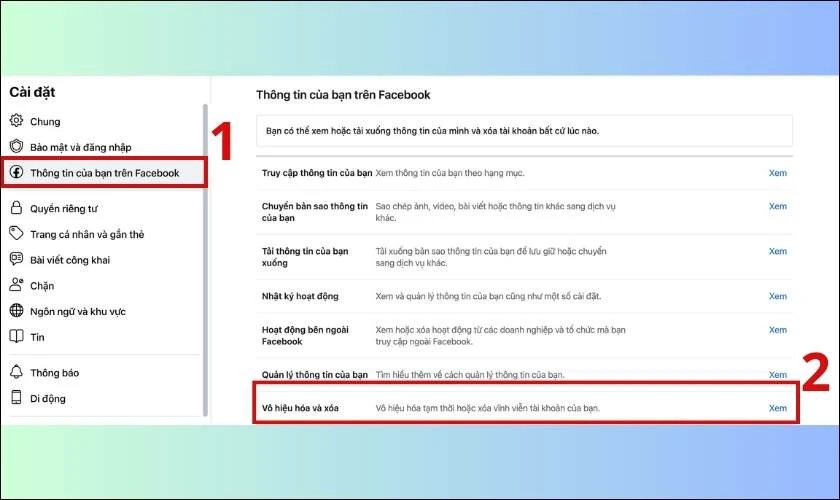
Task: Click the Nhật ký hoạt động label
Action: pos(300,296)
